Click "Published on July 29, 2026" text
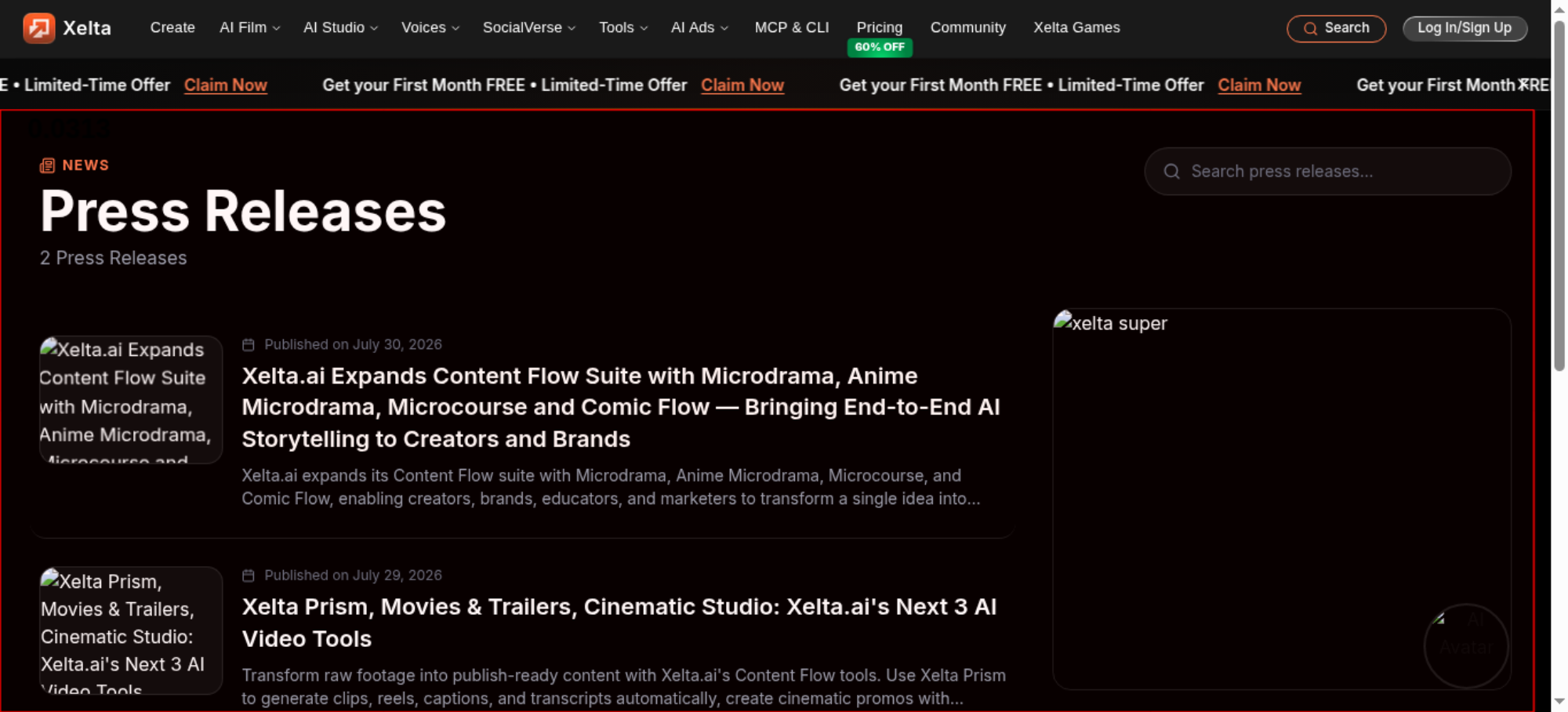The height and width of the screenshot is (712, 1568). [353, 576]
